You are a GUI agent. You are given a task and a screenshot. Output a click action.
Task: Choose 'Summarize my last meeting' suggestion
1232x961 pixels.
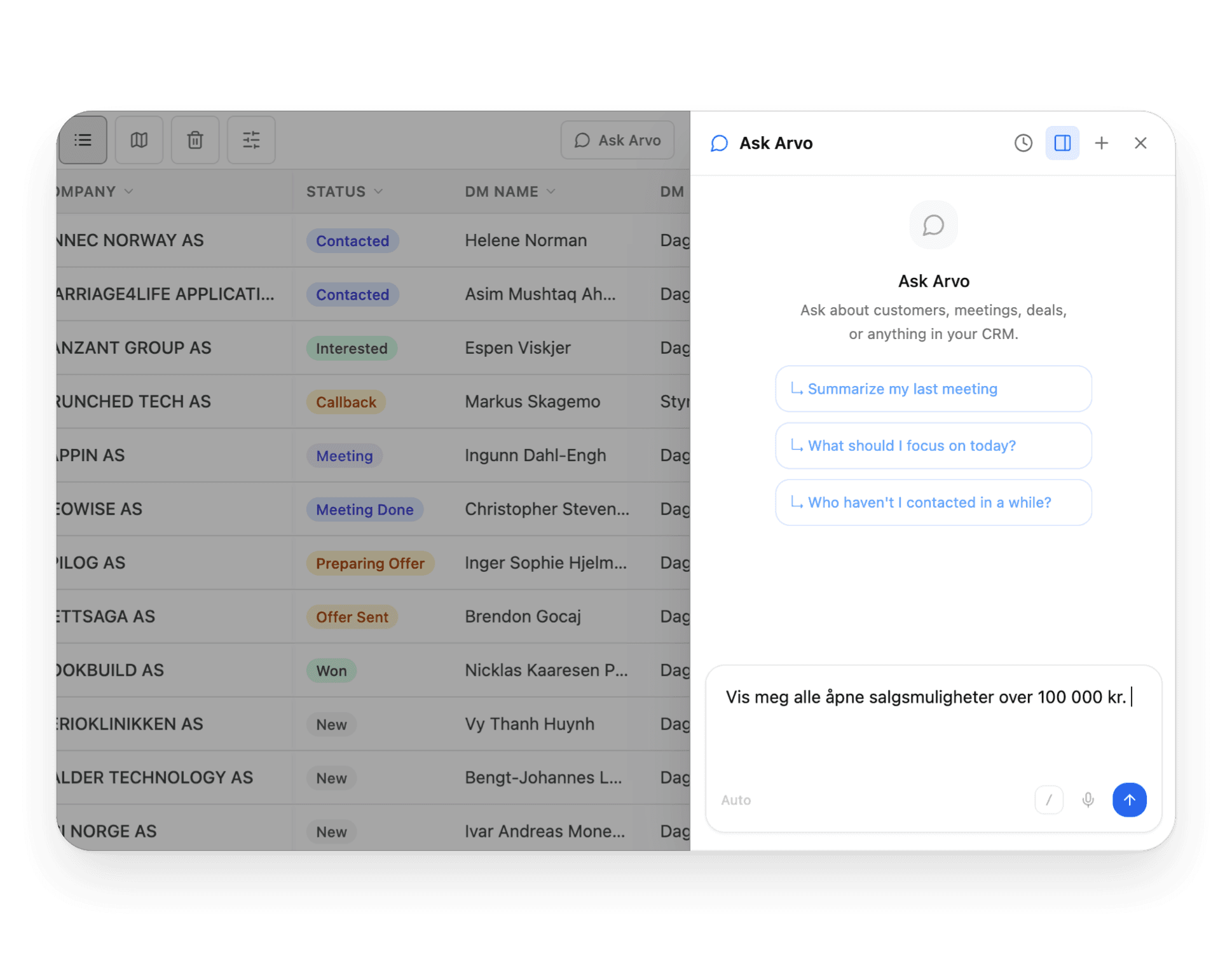[x=933, y=389]
